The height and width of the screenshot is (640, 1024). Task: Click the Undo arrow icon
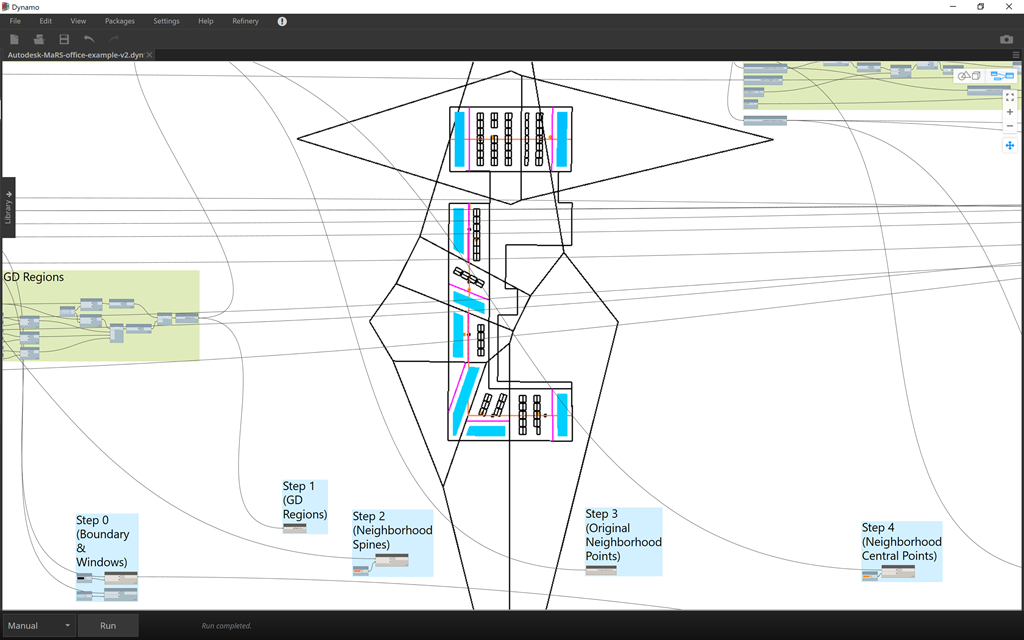point(89,39)
